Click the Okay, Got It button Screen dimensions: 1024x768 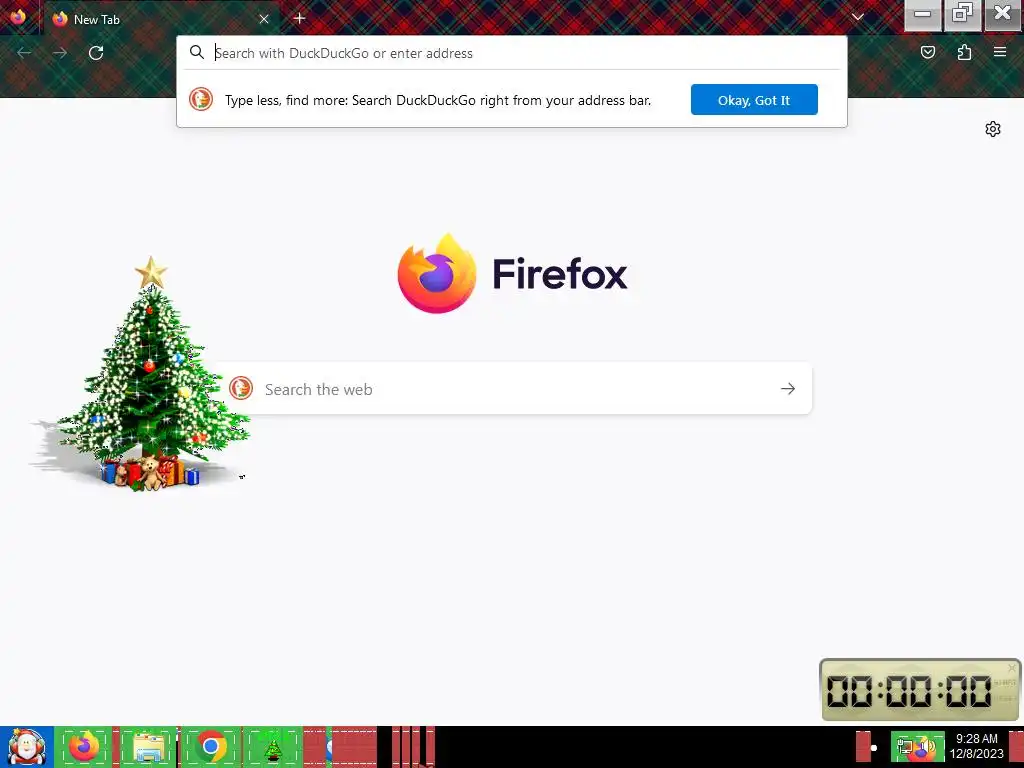pos(754,100)
